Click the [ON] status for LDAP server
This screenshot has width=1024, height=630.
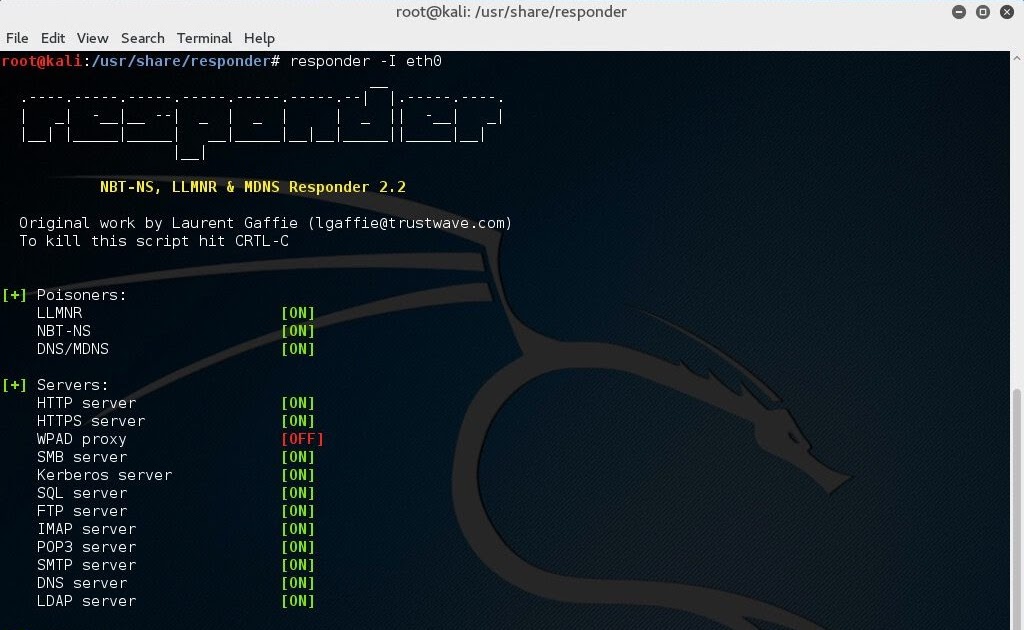(298, 601)
